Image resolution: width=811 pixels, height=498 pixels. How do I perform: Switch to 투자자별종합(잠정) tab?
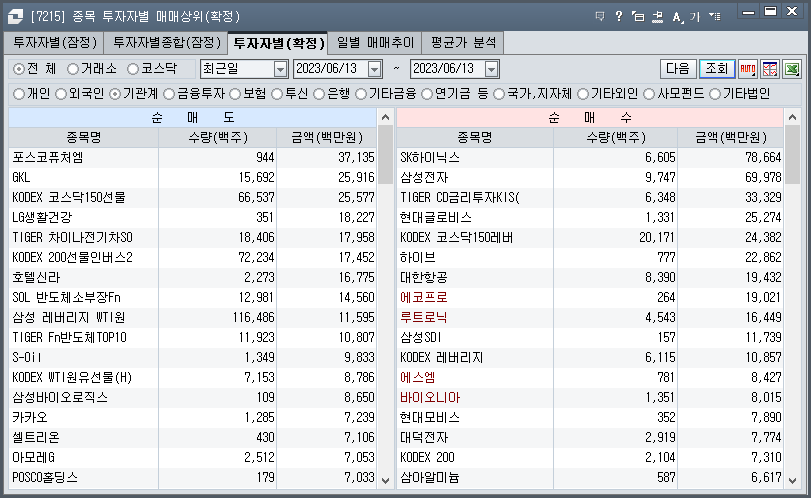[x=167, y=42]
